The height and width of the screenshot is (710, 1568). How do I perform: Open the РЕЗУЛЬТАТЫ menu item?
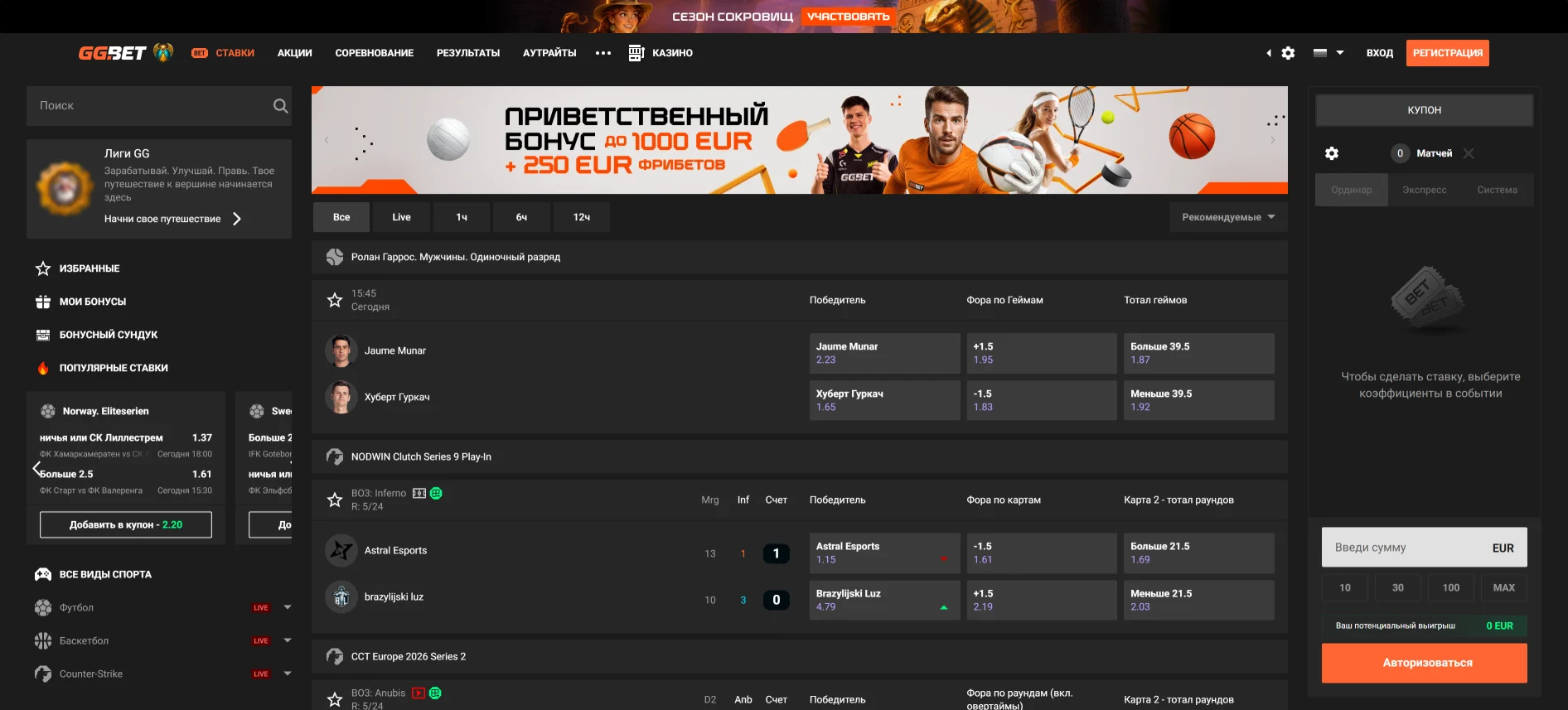pos(468,53)
